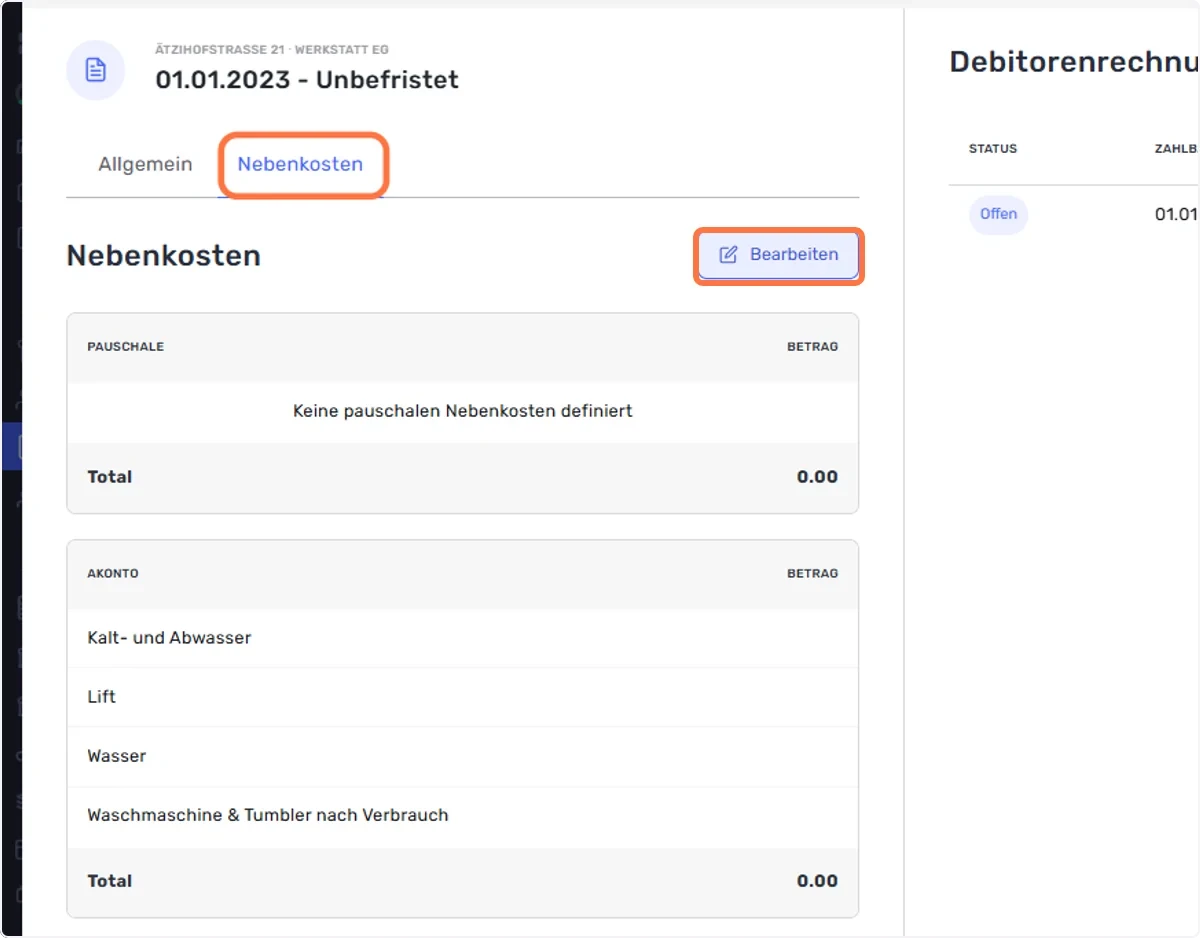Click 'Keine pauschalen Nebenkosten definiert' message
Image resolution: width=1200 pixels, height=938 pixels.
(x=462, y=411)
